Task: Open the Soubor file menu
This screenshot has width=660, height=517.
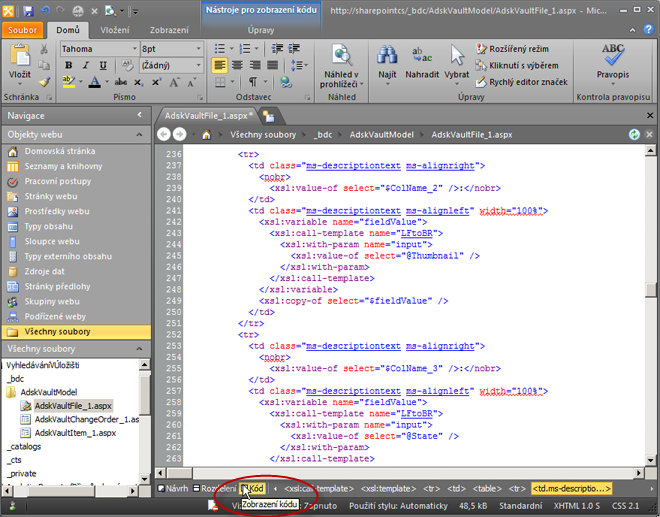Action: (22, 30)
